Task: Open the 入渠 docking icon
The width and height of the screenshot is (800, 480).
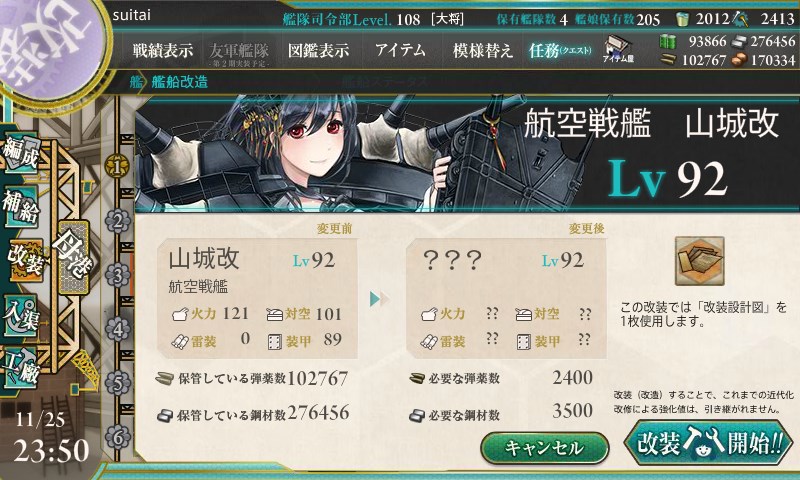Action: [21, 315]
